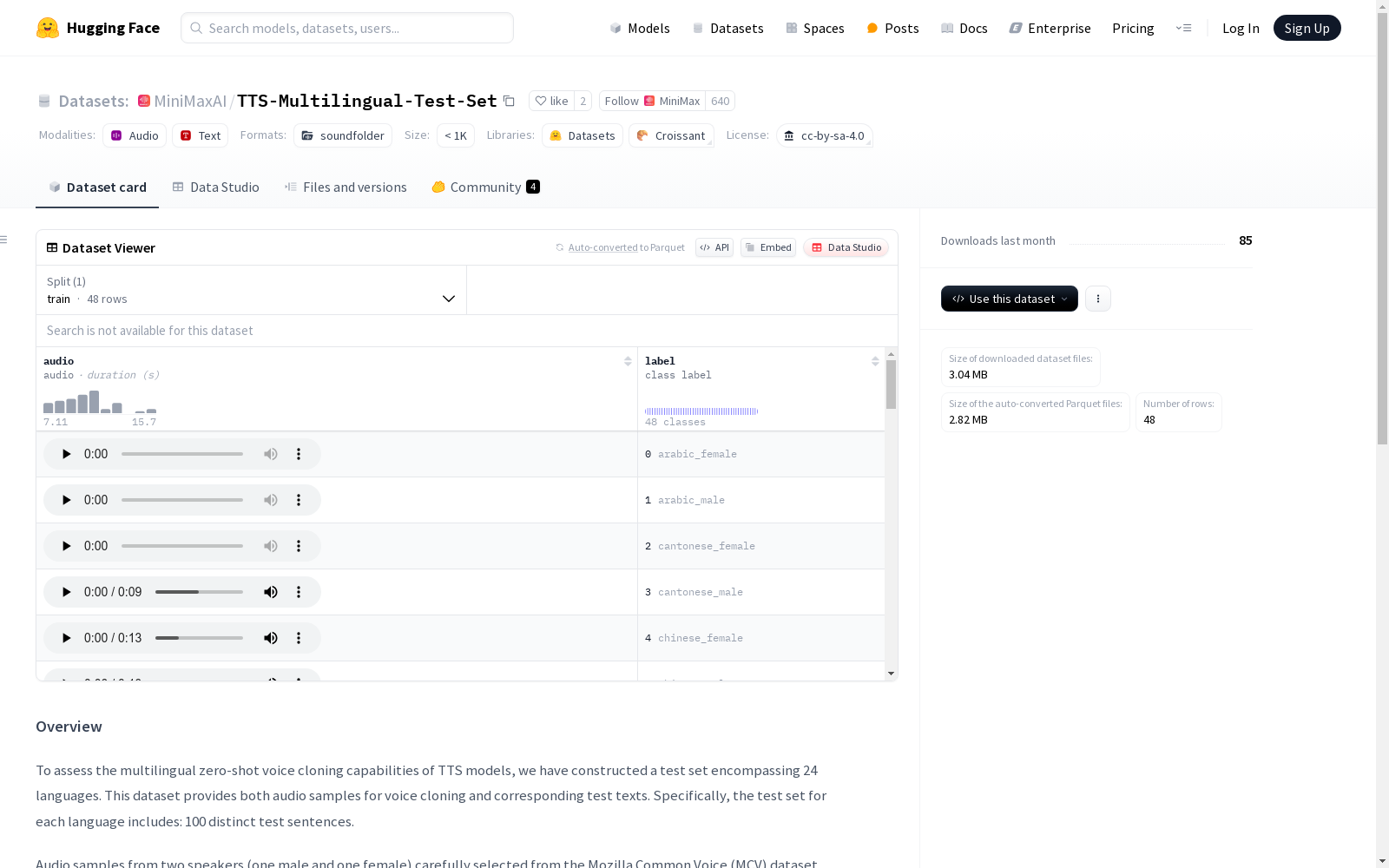Open more options for cantonese_female audio
The height and width of the screenshot is (868, 1389).
[299, 546]
